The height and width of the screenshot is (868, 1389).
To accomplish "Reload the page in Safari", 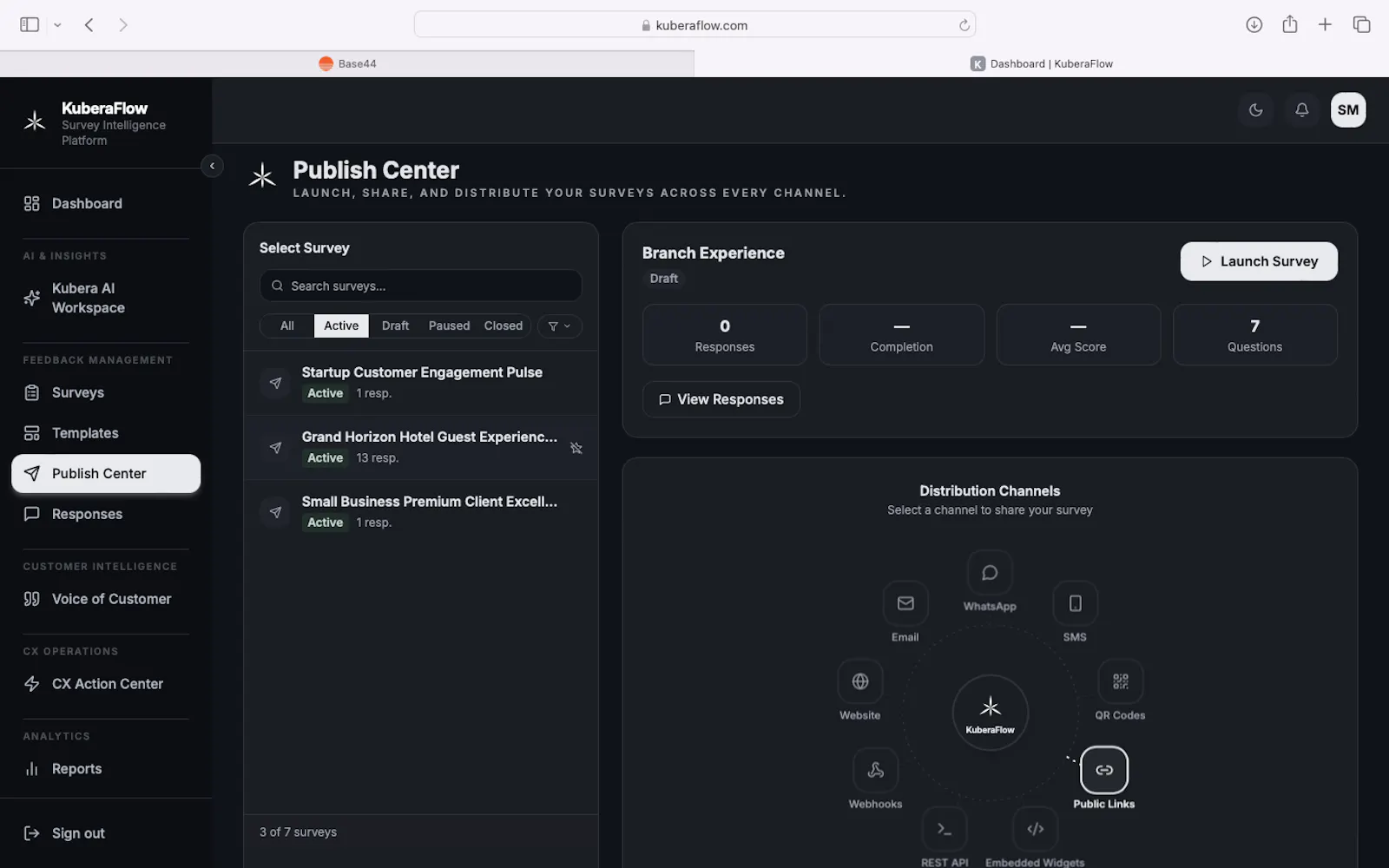I will [x=964, y=25].
